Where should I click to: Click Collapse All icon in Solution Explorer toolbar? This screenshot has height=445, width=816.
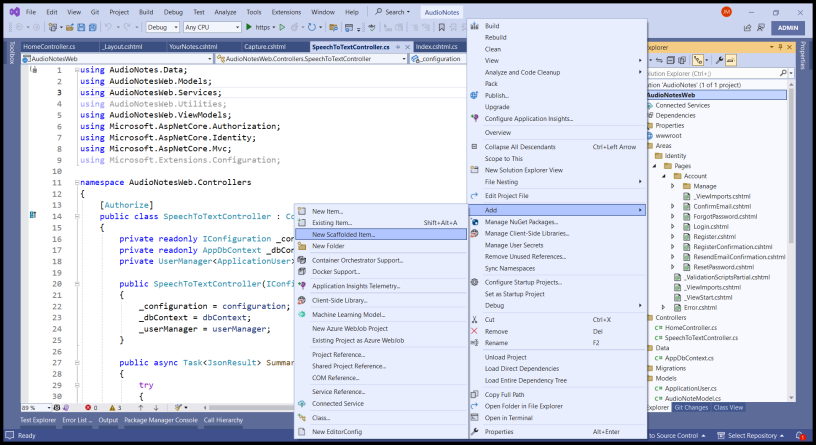click(x=671, y=60)
